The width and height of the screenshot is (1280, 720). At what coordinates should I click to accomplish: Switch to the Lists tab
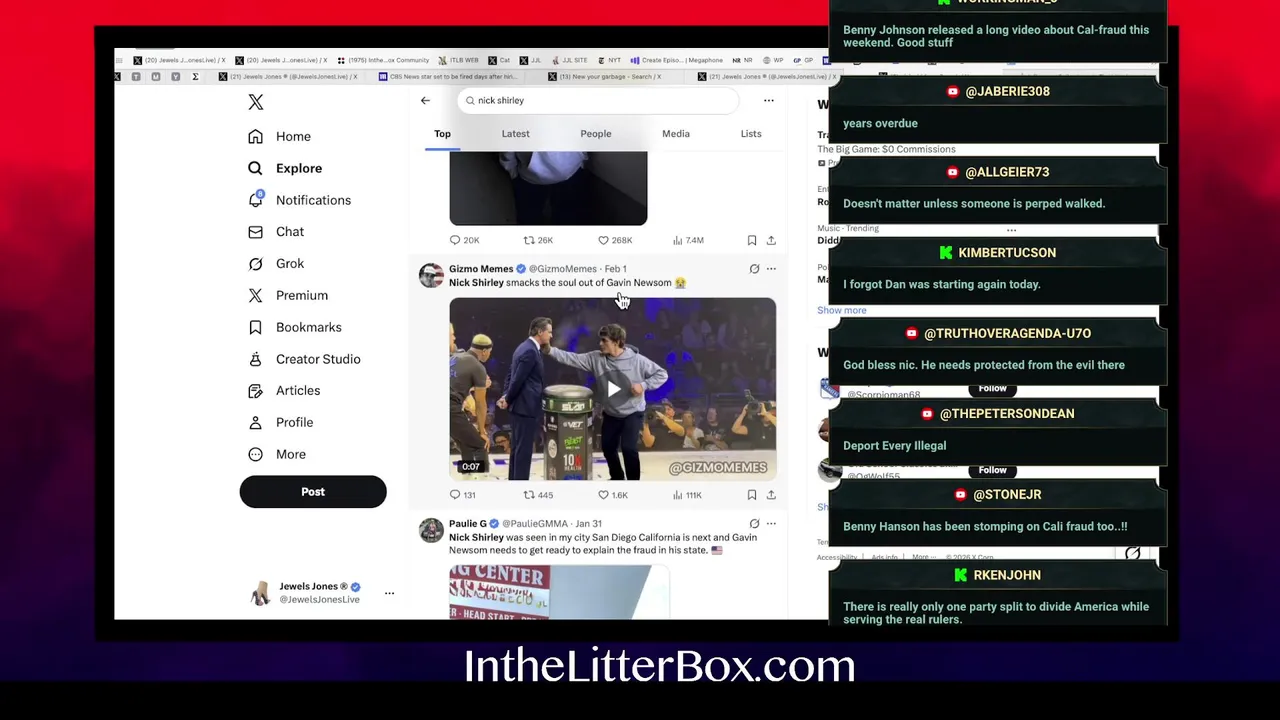tap(751, 134)
